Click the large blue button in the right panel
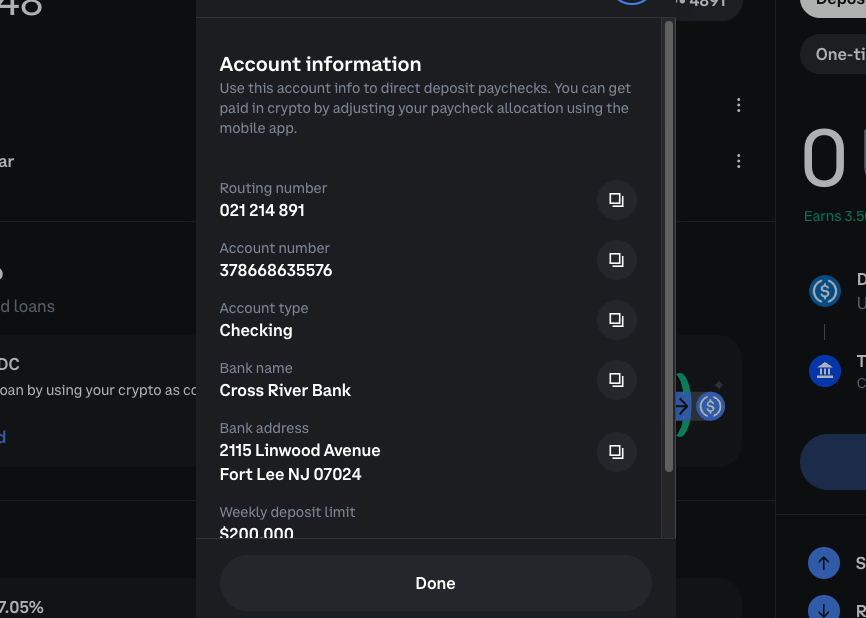Screen dimensions: 866x618 [833, 462]
